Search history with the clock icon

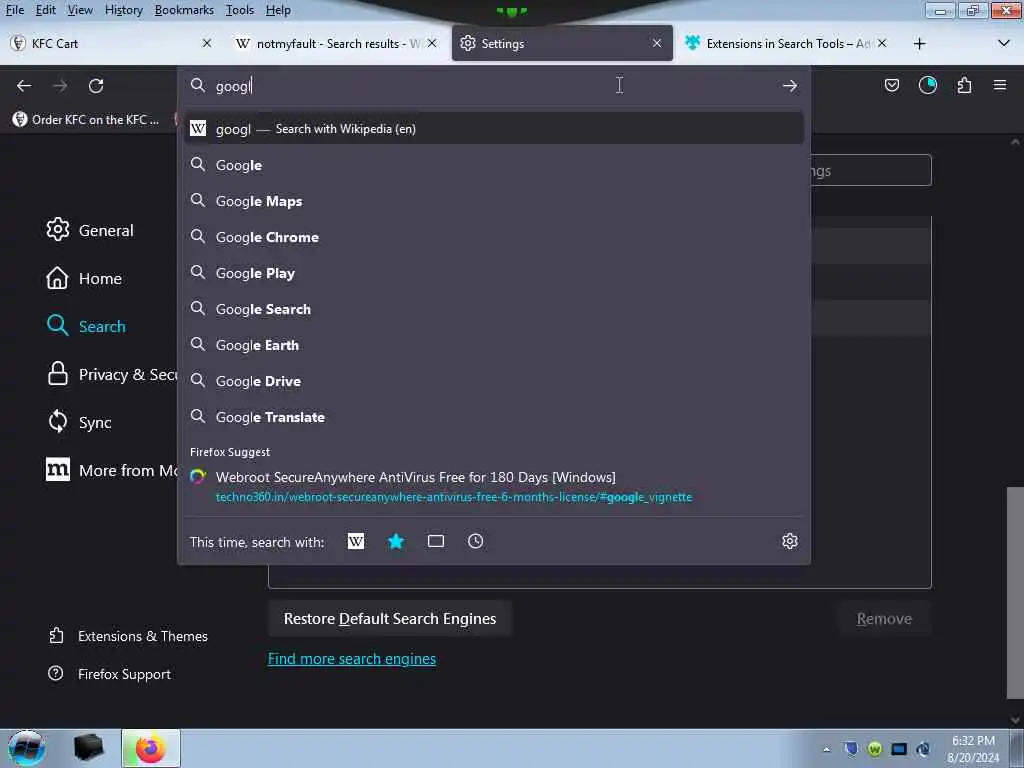pyautogui.click(x=475, y=541)
